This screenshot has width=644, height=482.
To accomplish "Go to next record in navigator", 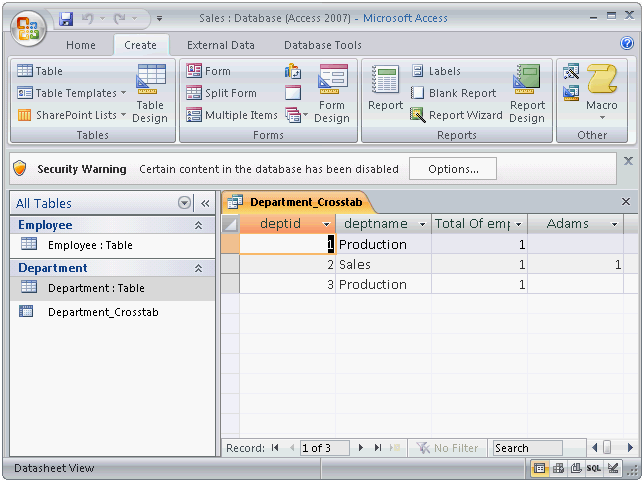I will [x=361, y=448].
